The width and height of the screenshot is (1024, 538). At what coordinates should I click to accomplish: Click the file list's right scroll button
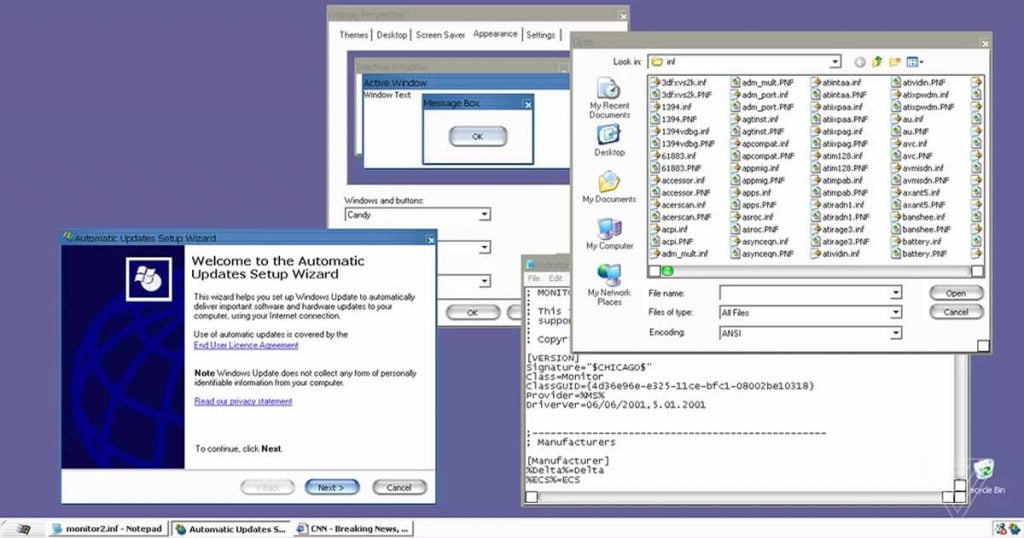[977, 271]
